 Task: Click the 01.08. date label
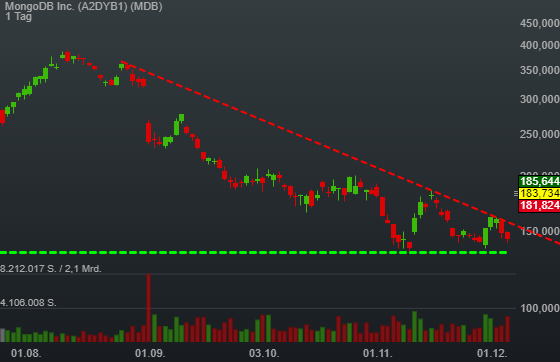tap(26, 353)
